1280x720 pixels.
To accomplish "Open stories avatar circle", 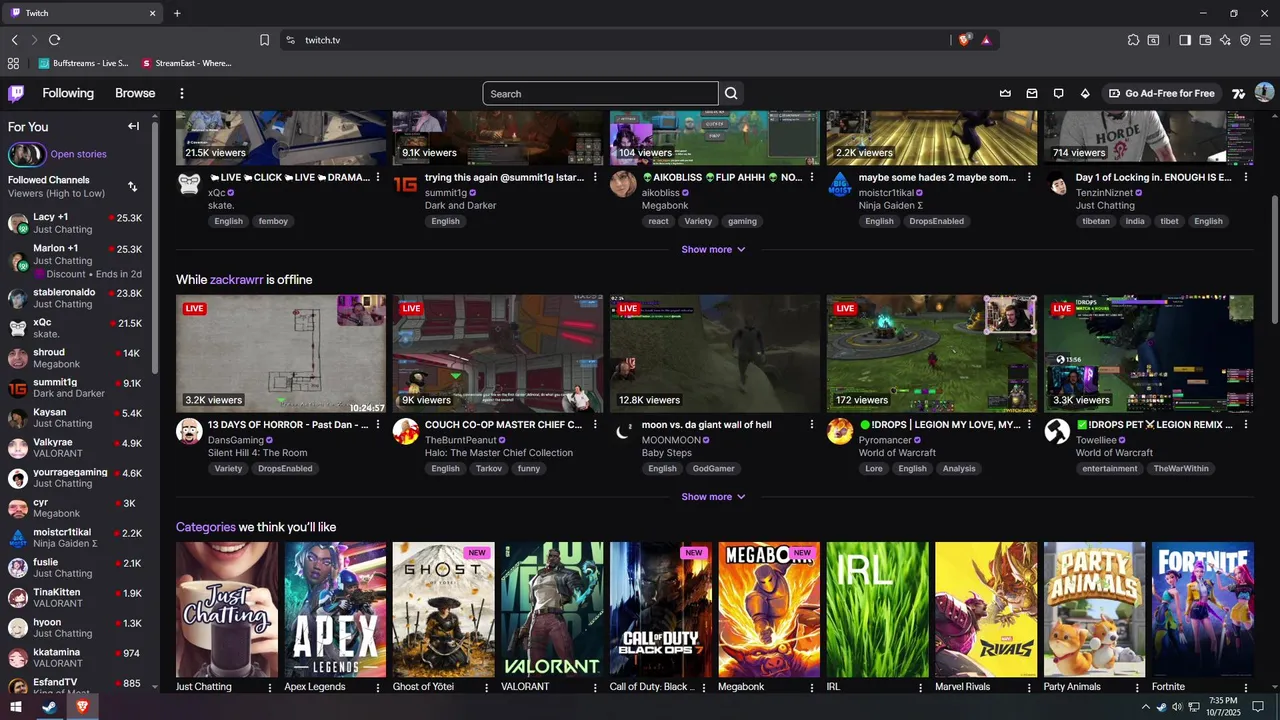I will click(27, 154).
